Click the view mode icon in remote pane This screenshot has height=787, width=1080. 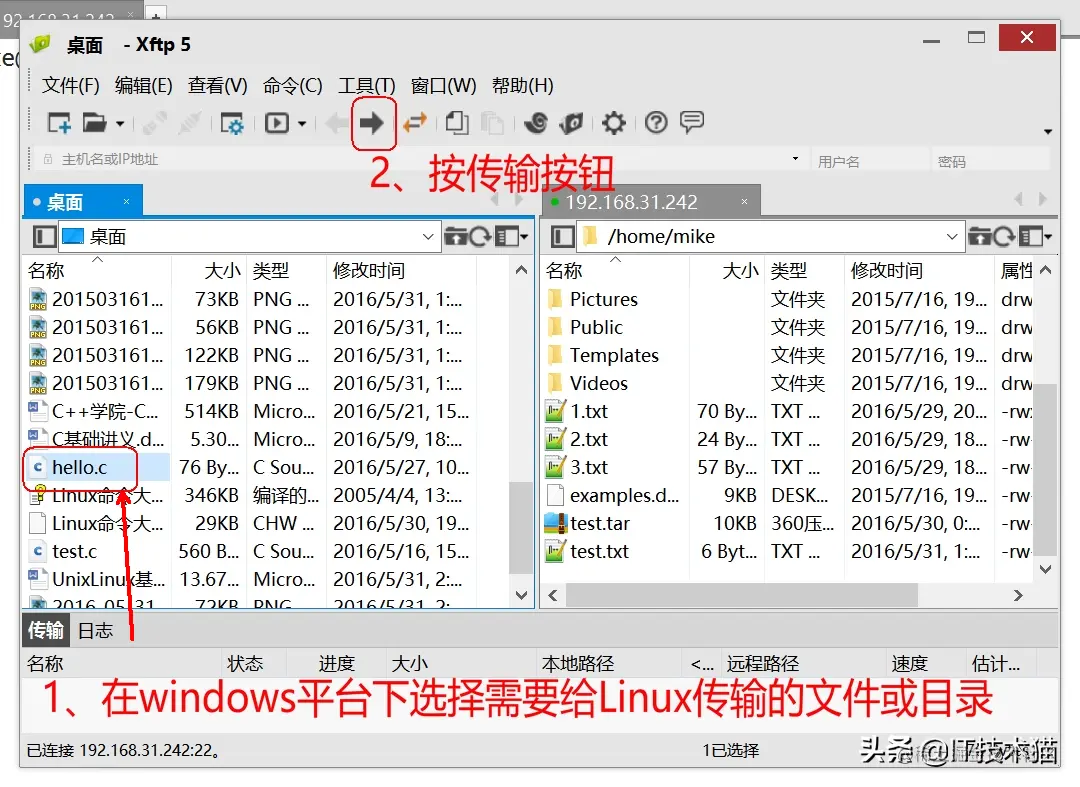(x=1031, y=237)
